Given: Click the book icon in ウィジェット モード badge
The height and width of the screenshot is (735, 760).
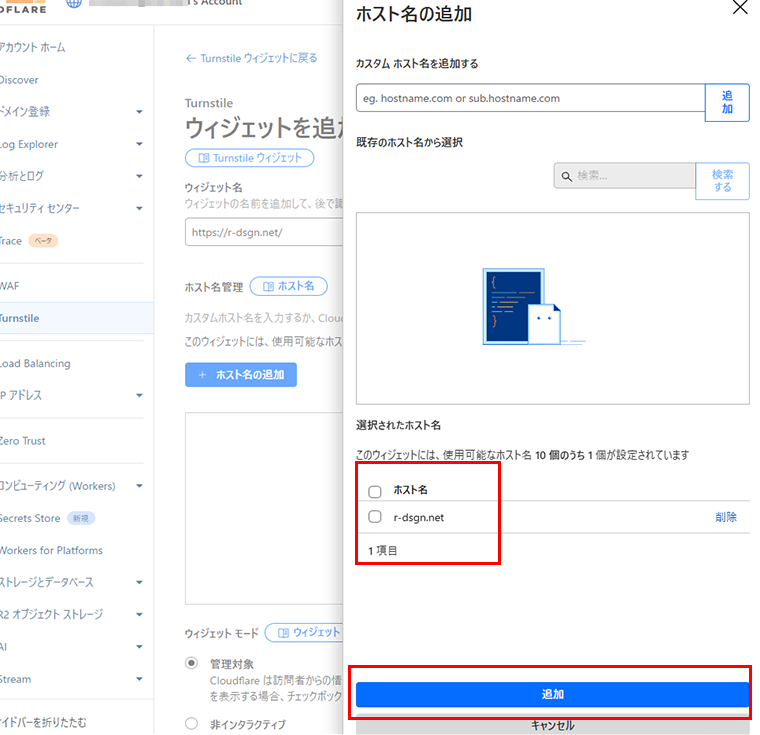Looking at the screenshot, I should tap(284, 633).
